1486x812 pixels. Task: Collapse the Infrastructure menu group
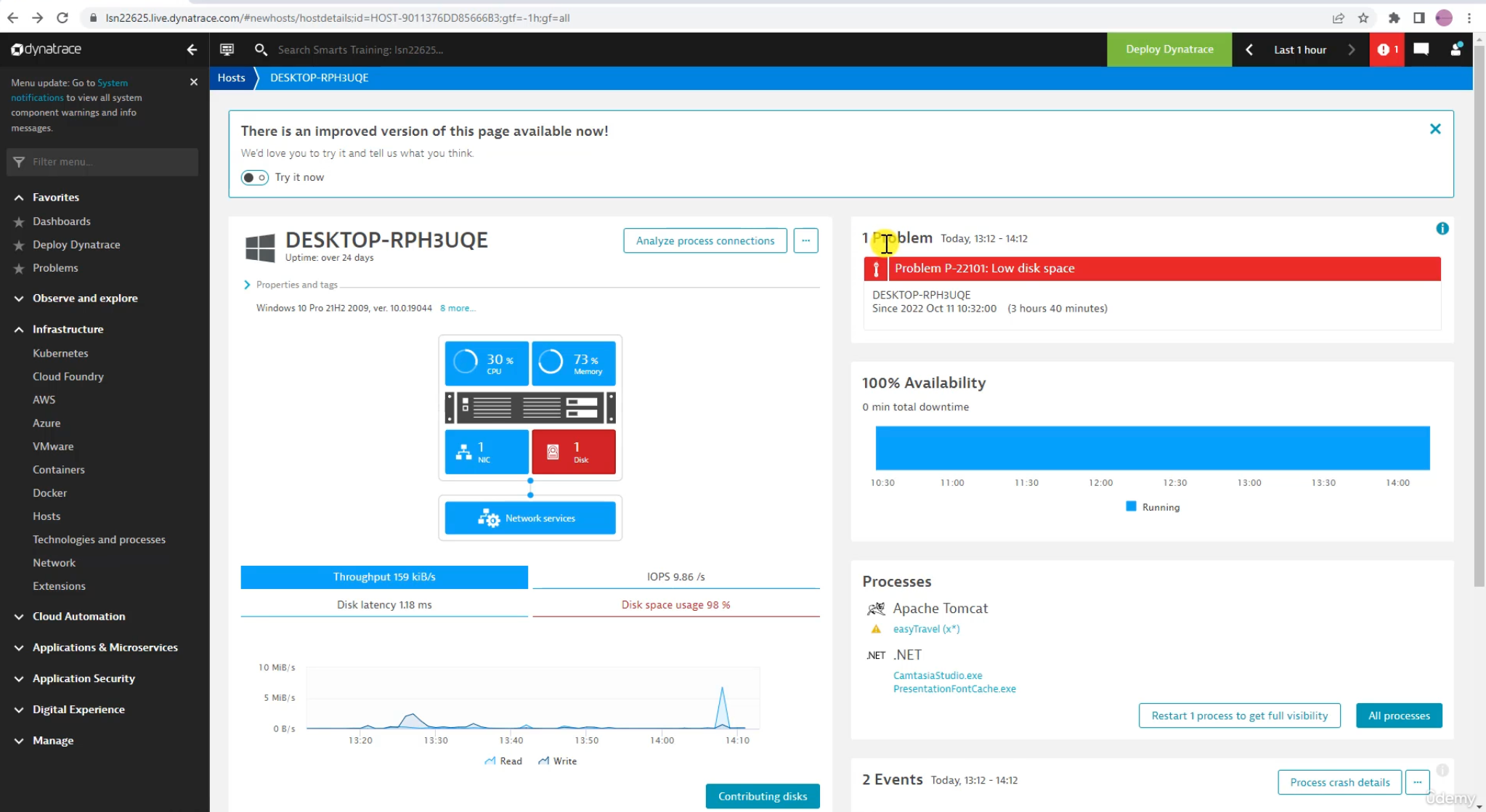(x=68, y=329)
